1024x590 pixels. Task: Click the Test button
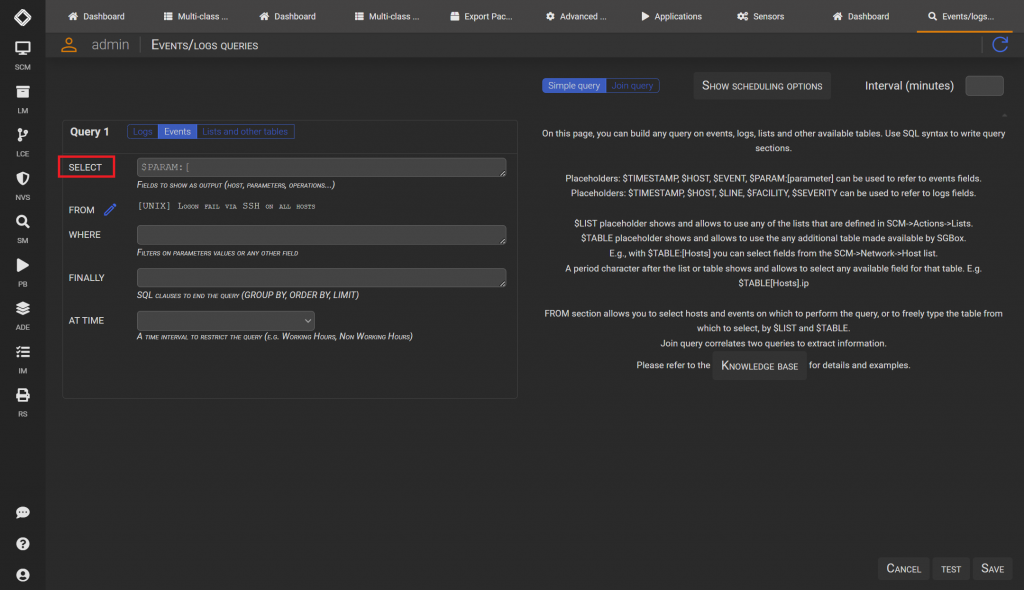point(950,568)
